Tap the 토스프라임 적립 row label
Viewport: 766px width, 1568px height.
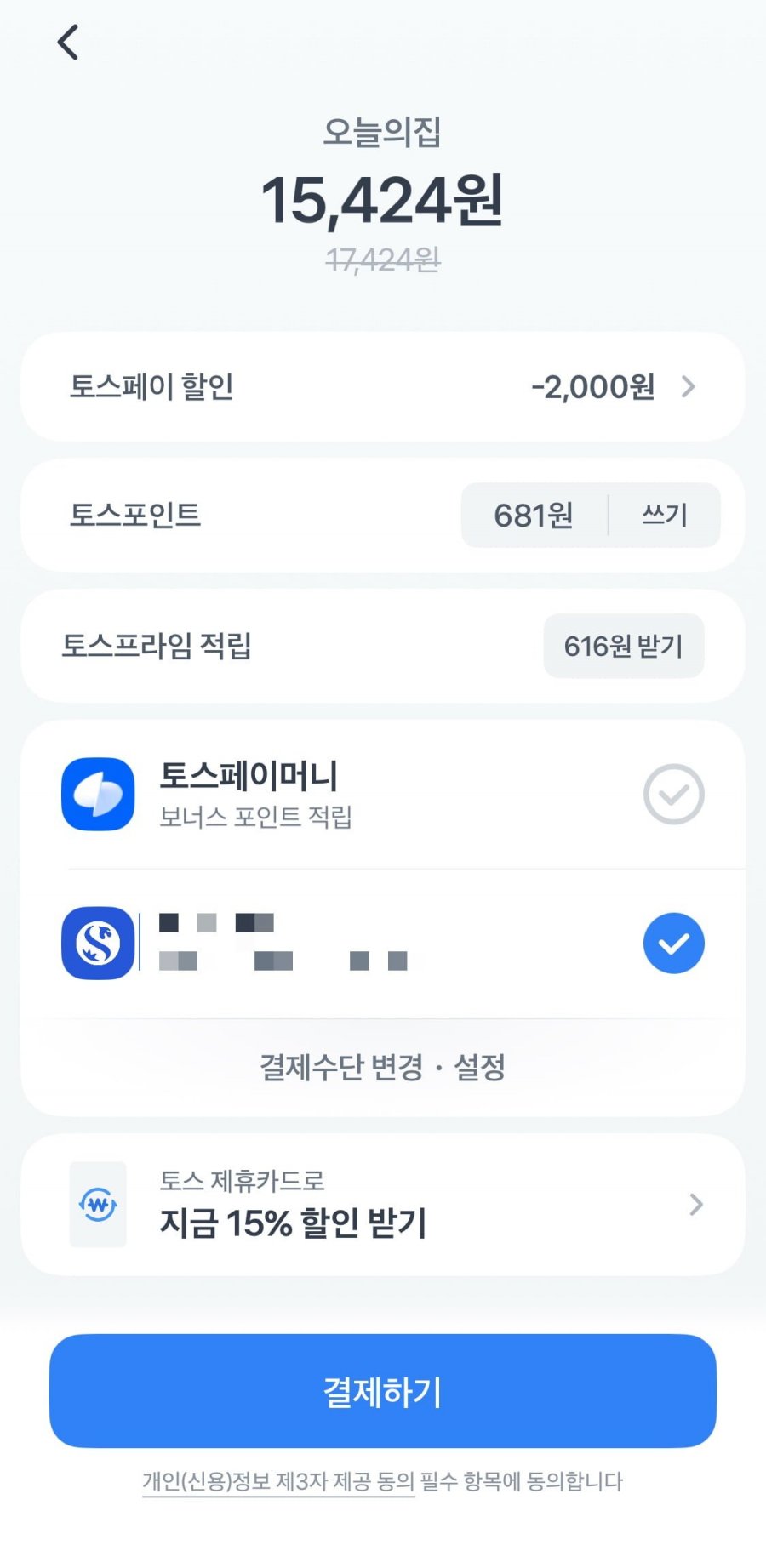(157, 646)
